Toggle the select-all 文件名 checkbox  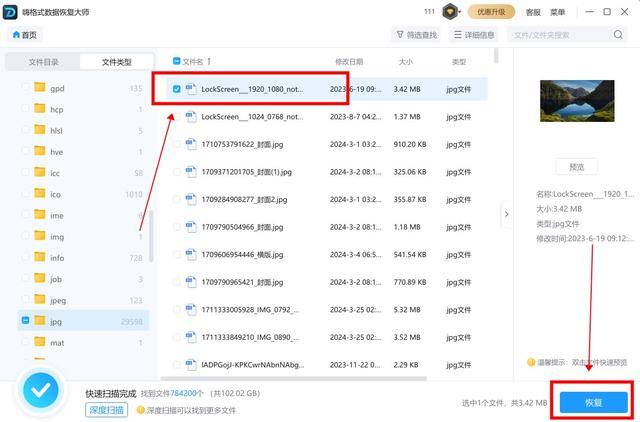pos(176,61)
